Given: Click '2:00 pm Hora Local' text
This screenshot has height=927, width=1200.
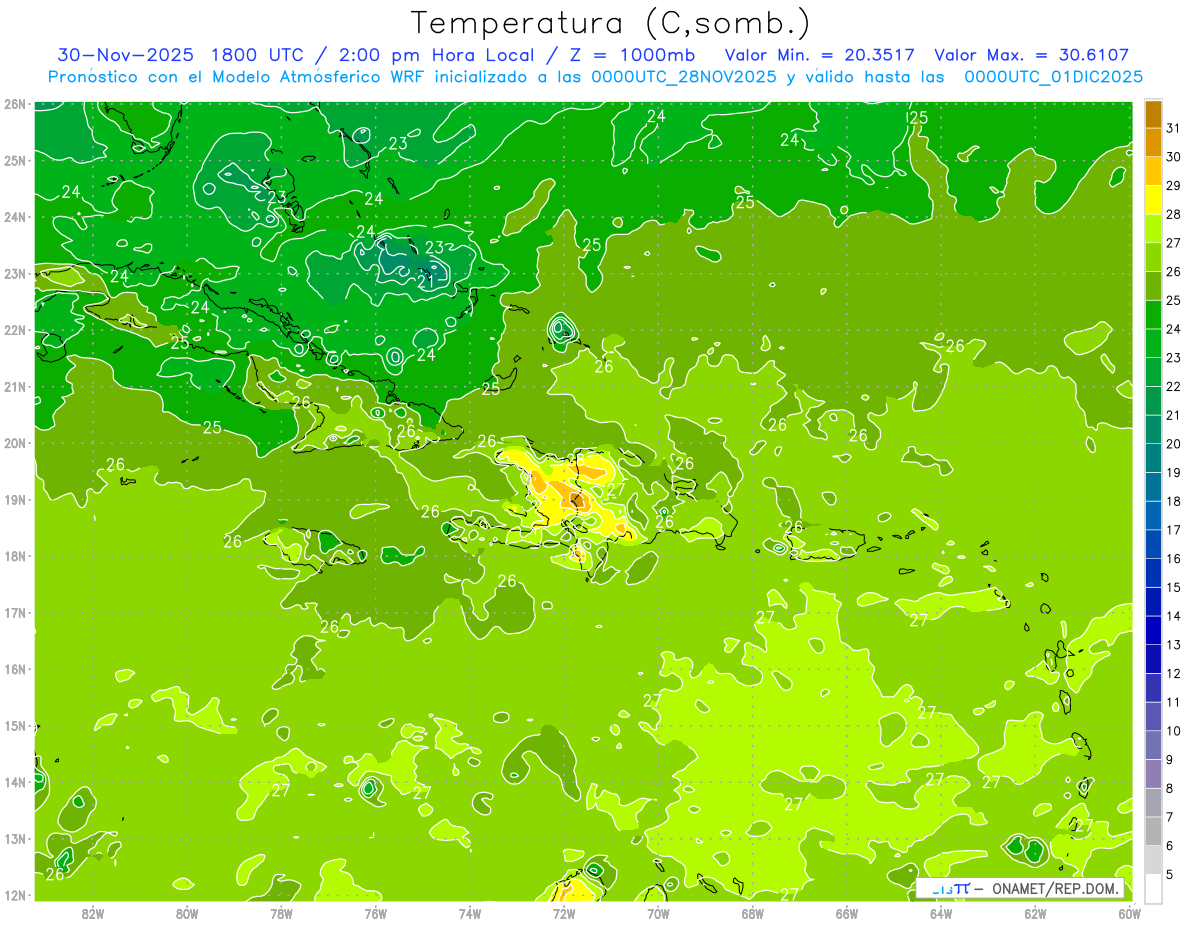Looking at the screenshot, I should tap(439, 55).
